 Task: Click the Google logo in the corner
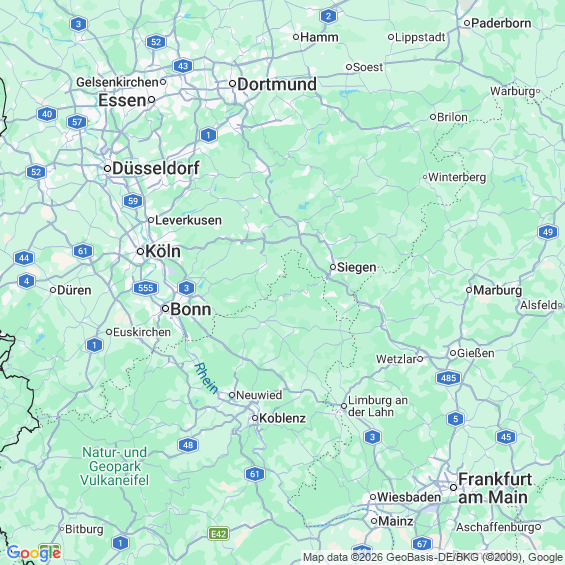pos(34,553)
